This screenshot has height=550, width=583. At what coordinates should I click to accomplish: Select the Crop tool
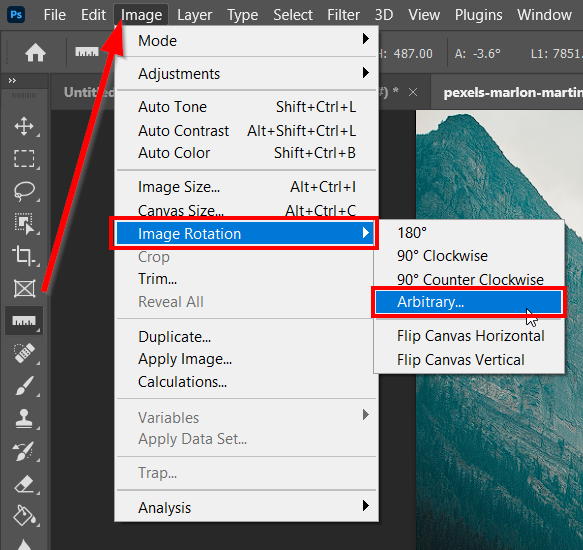[24, 256]
